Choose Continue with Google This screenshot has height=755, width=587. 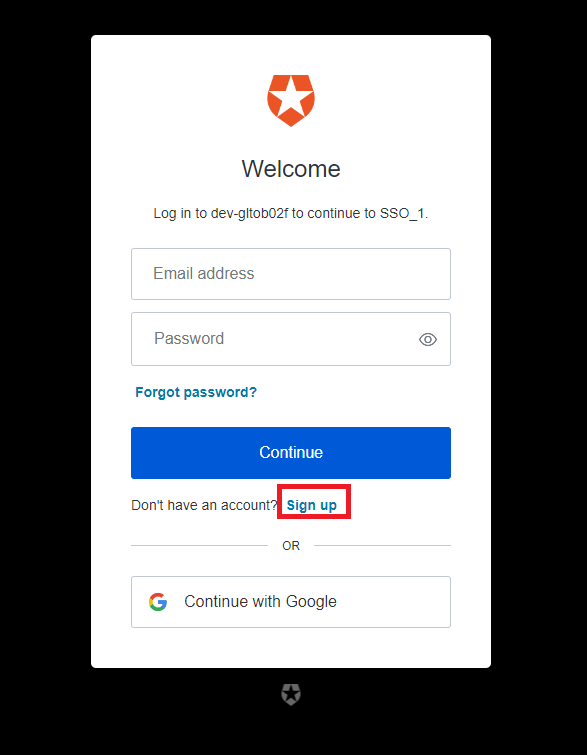[291, 602]
